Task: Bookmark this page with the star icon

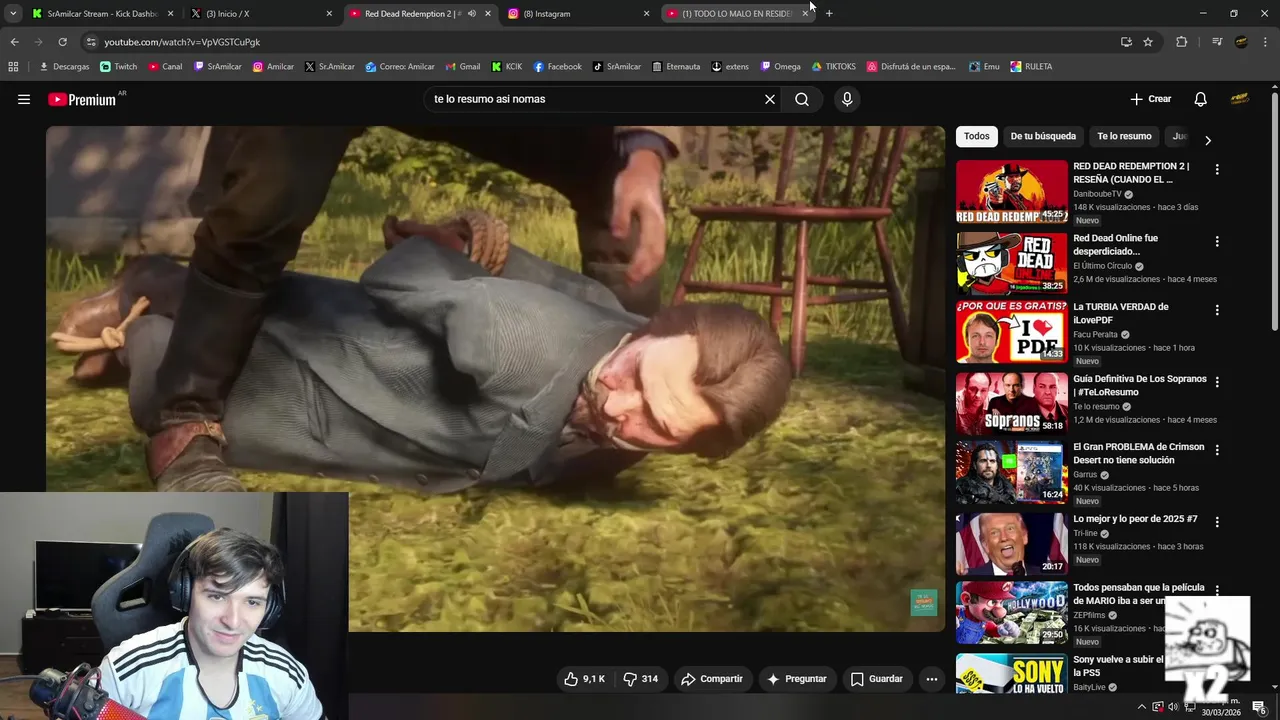Action: click(x=1148, y=42)
